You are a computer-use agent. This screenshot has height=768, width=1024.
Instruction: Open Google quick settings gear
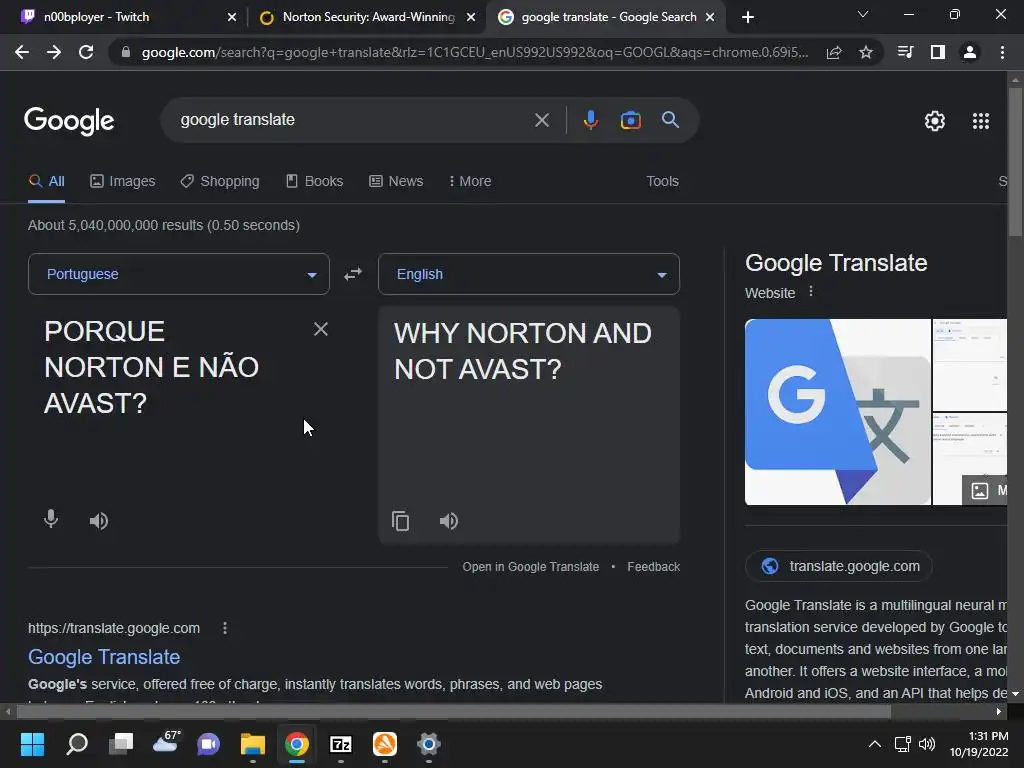935,121
